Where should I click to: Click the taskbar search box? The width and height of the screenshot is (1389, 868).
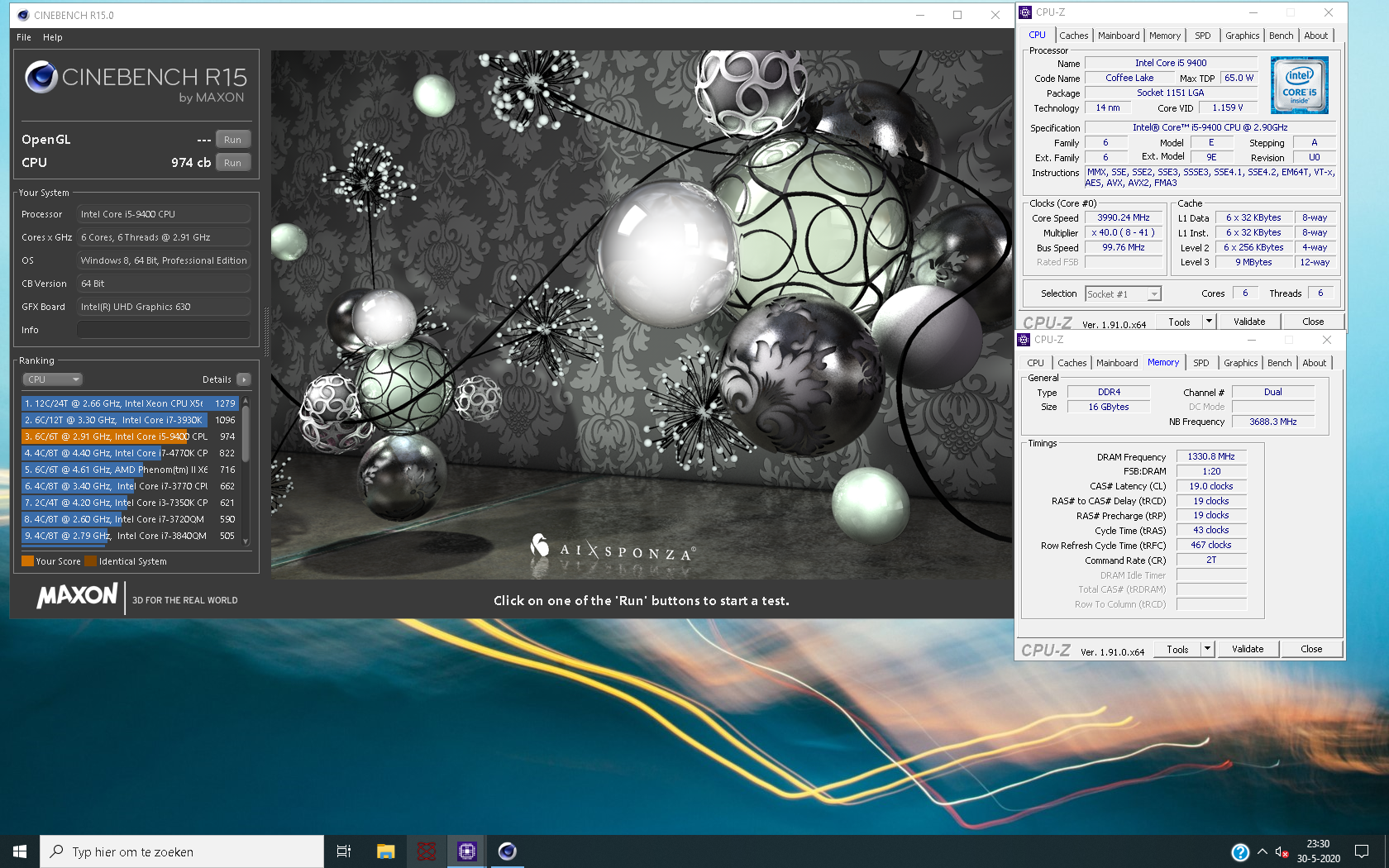pyautogui.click(x=182, y=851)
